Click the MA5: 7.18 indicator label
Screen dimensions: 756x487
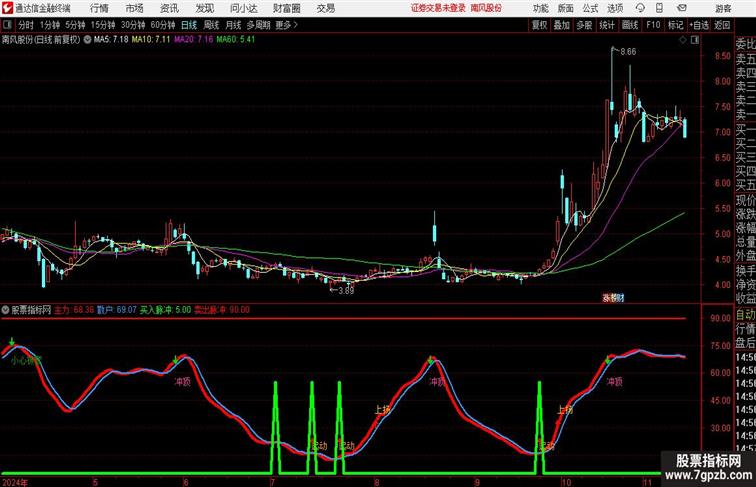point(111,40)
